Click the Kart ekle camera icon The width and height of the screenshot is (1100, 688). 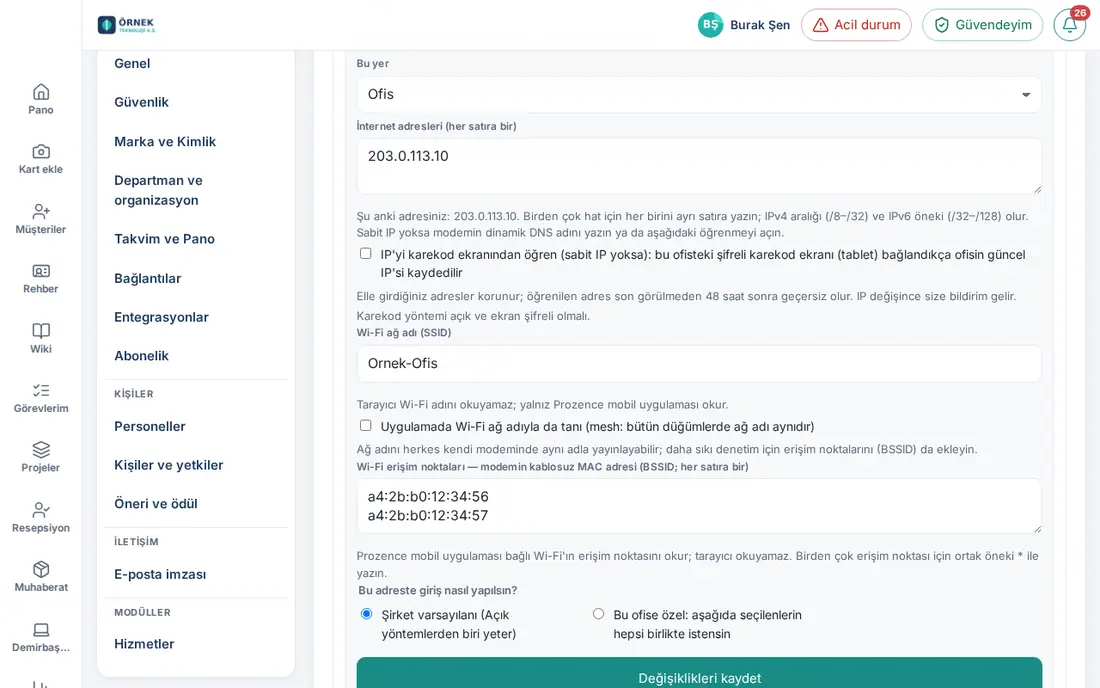(x=41, y=151)
